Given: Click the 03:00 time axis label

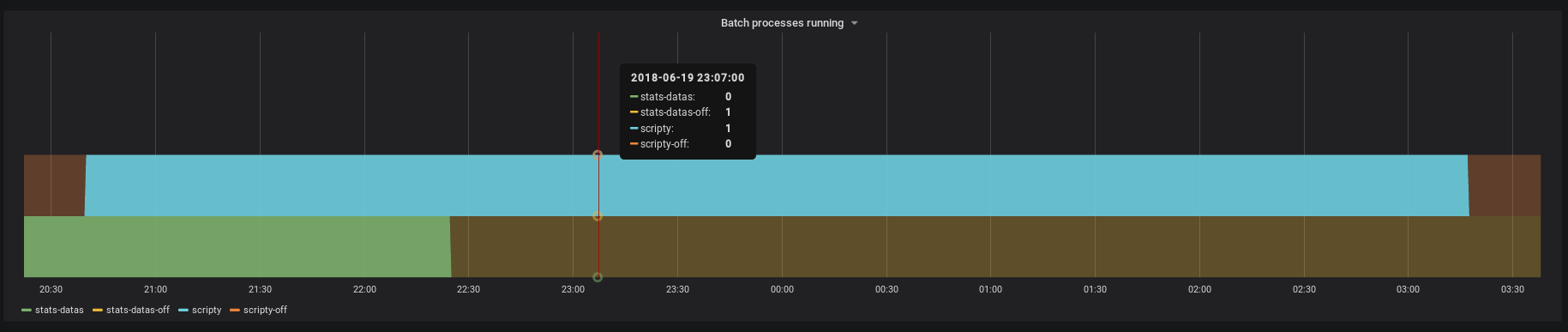Looking at the screenshot, I should tap(1408, 290).
